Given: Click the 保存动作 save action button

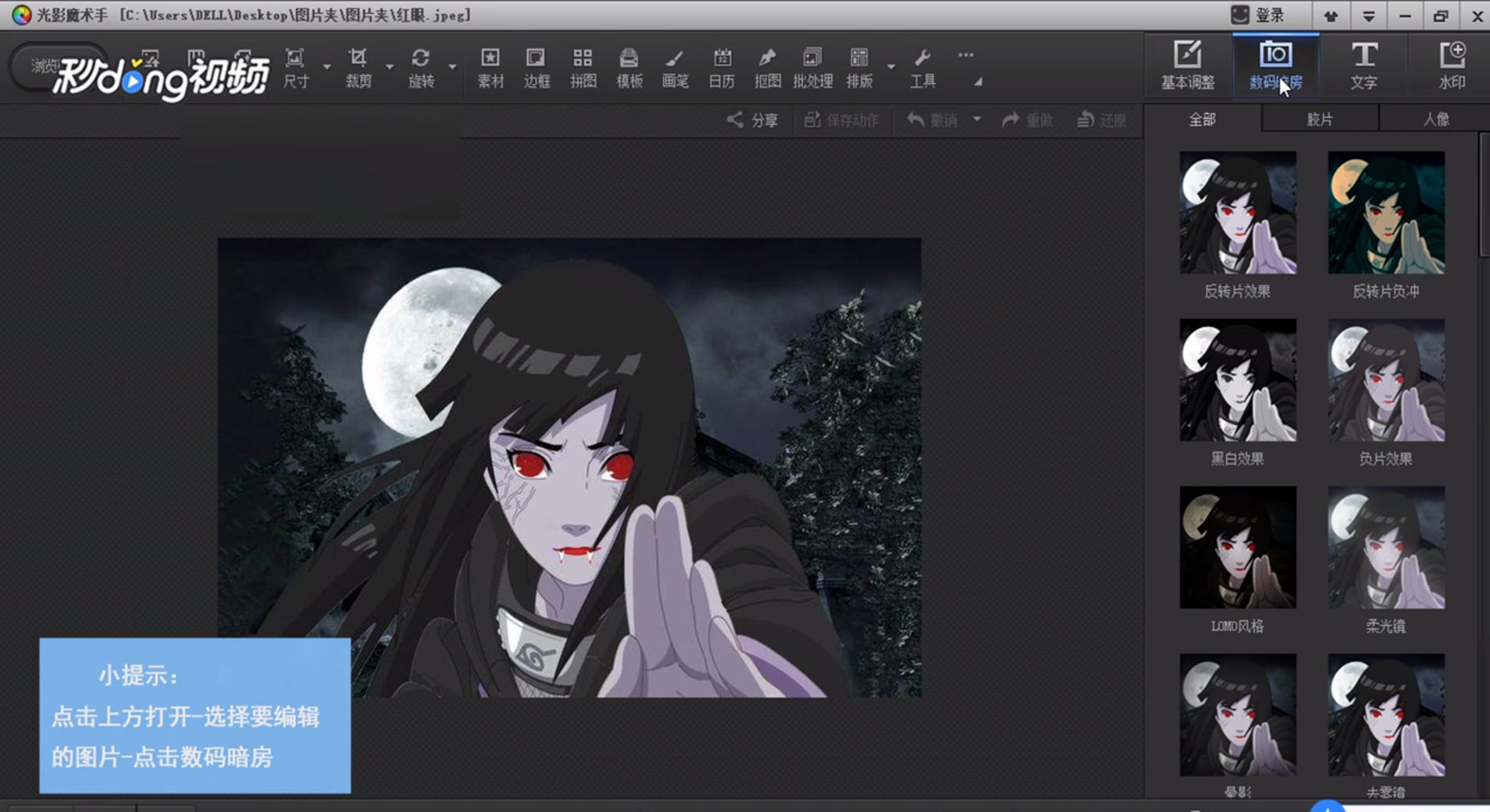Looking at the screenshot, I should pyautogui.click(x=841, y=120).
